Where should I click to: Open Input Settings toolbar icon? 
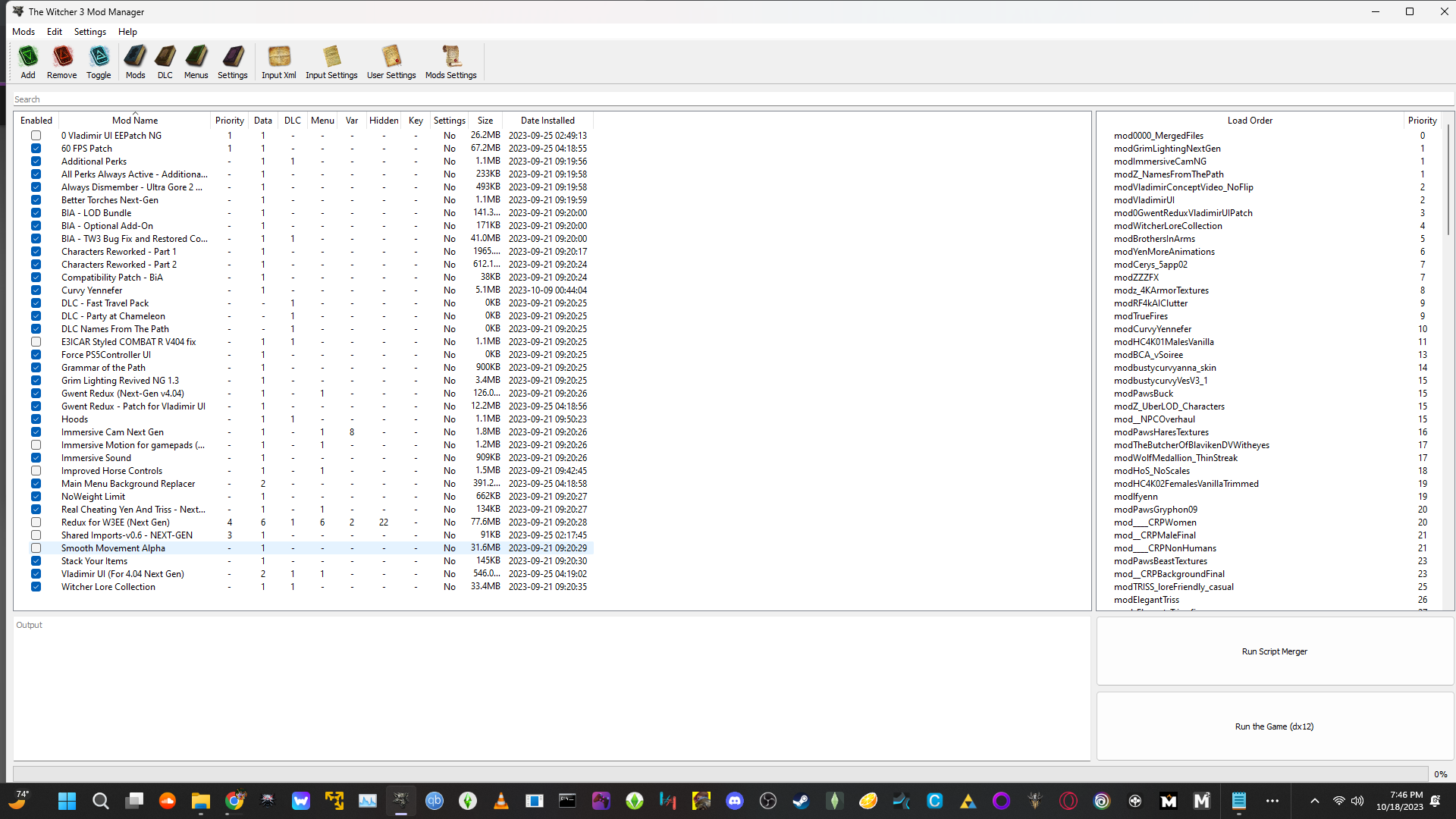pos(331,61)
